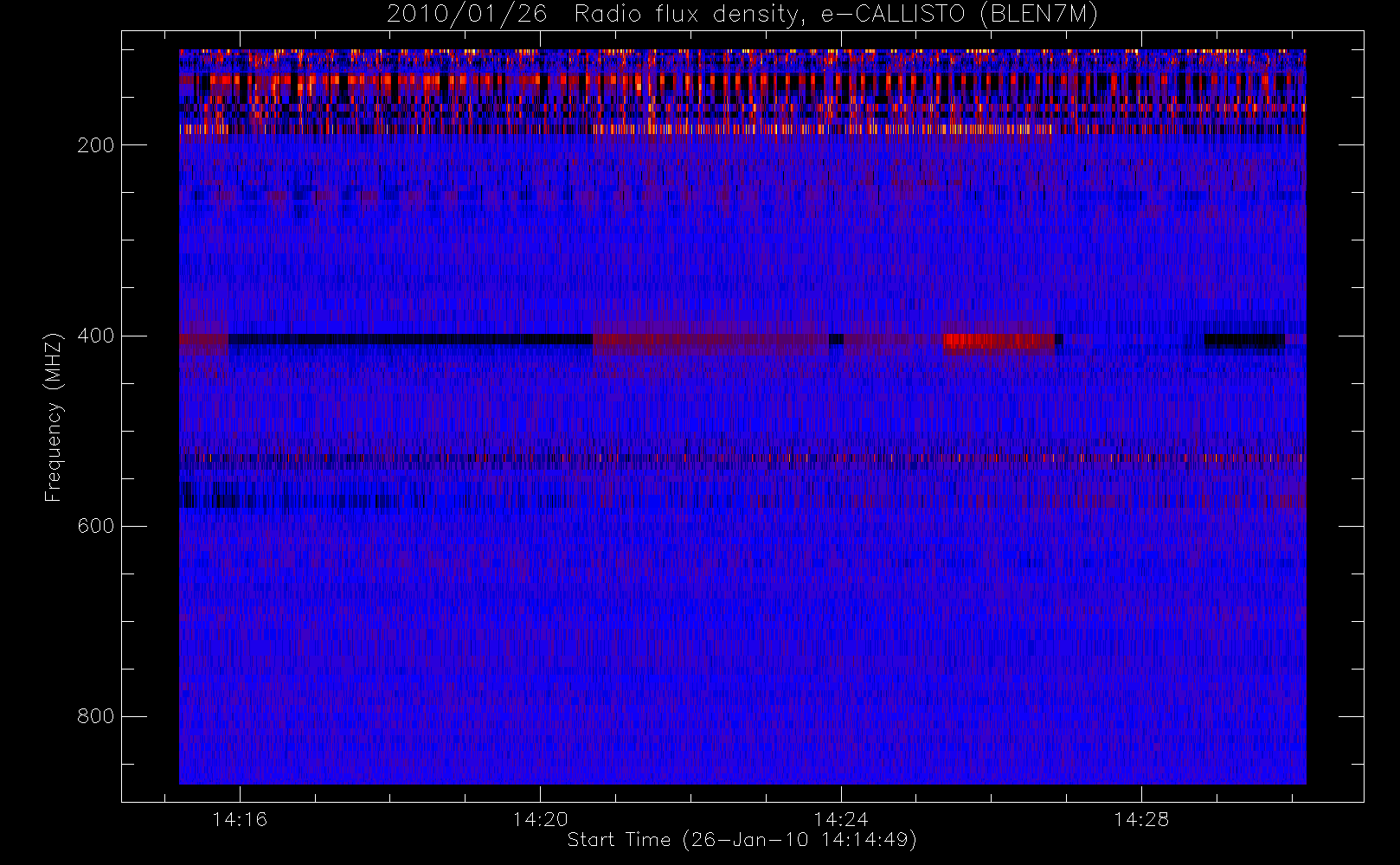Click the 14:20 time tick label
1400x865 pixels.
pyautogui.click(x=540, y=819)
